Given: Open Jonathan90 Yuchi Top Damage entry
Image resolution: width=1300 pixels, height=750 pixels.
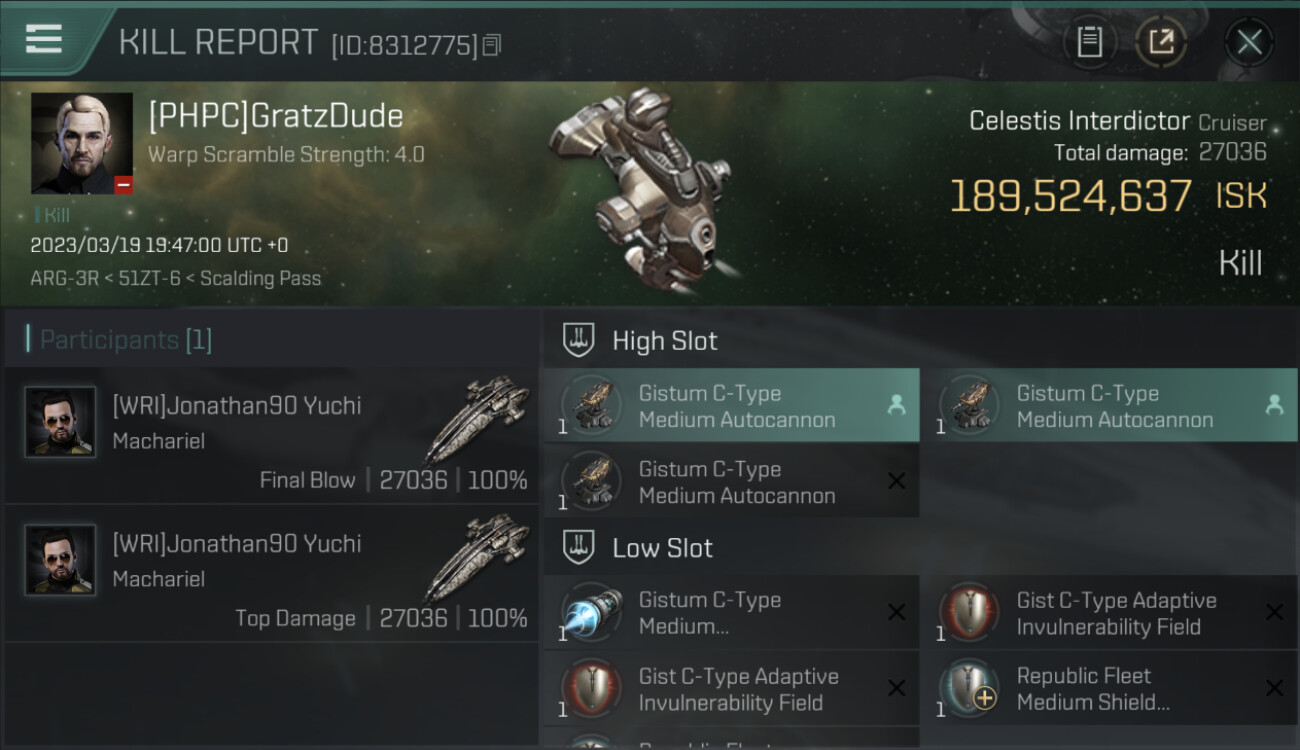Looking at the screenshot, I should tap(271, 574).
